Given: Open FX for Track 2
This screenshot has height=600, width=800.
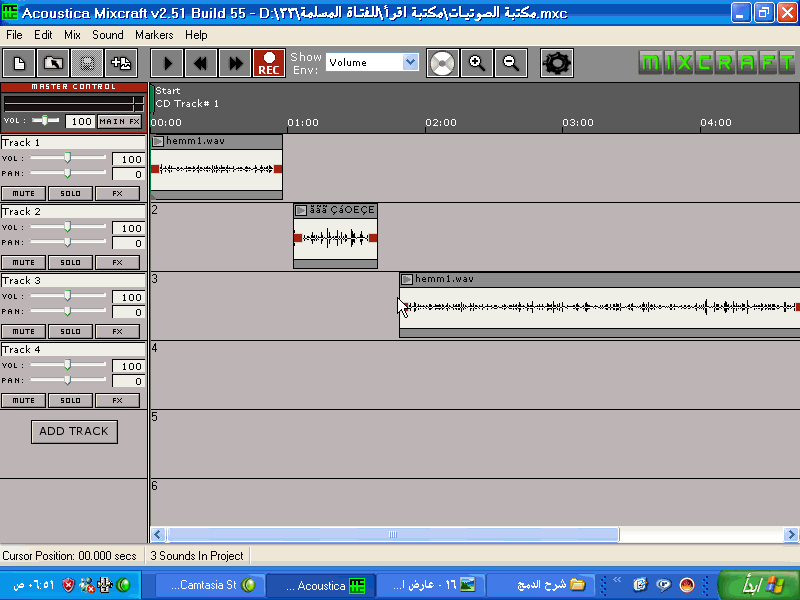Looking at the screenshot, I should pos(117,263).
